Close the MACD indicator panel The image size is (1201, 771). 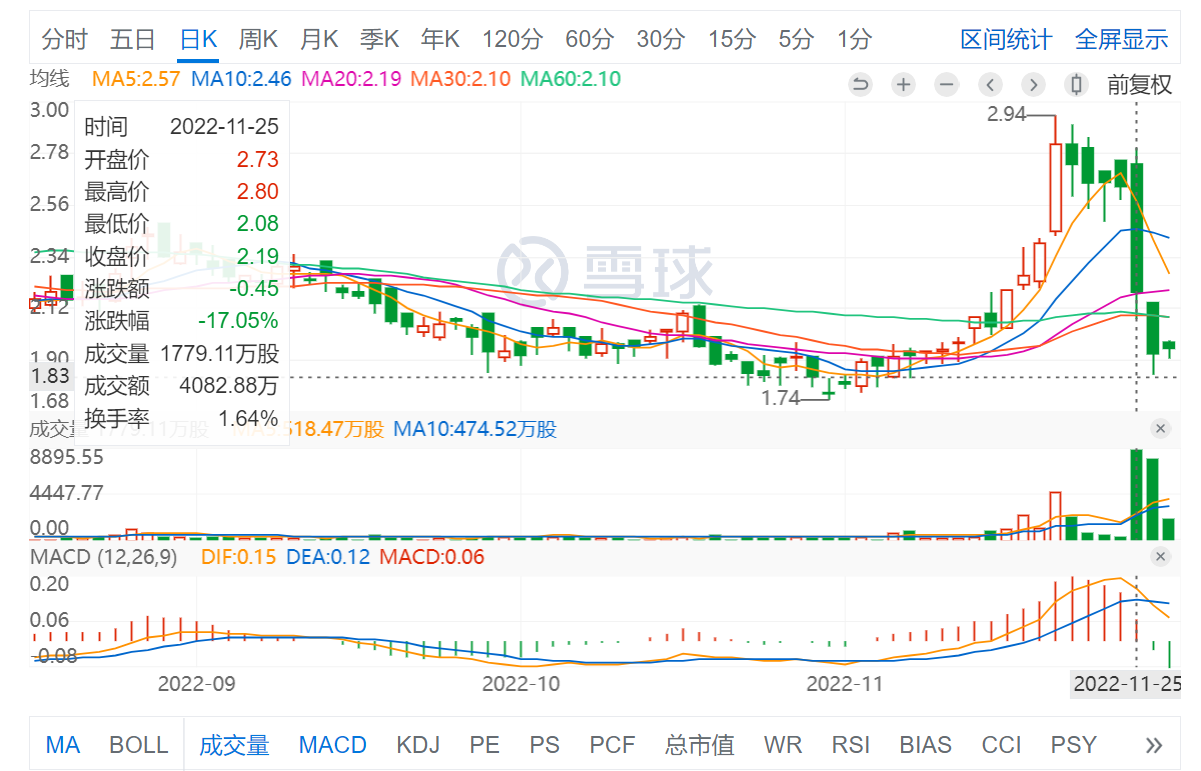tap(1160, 557)
